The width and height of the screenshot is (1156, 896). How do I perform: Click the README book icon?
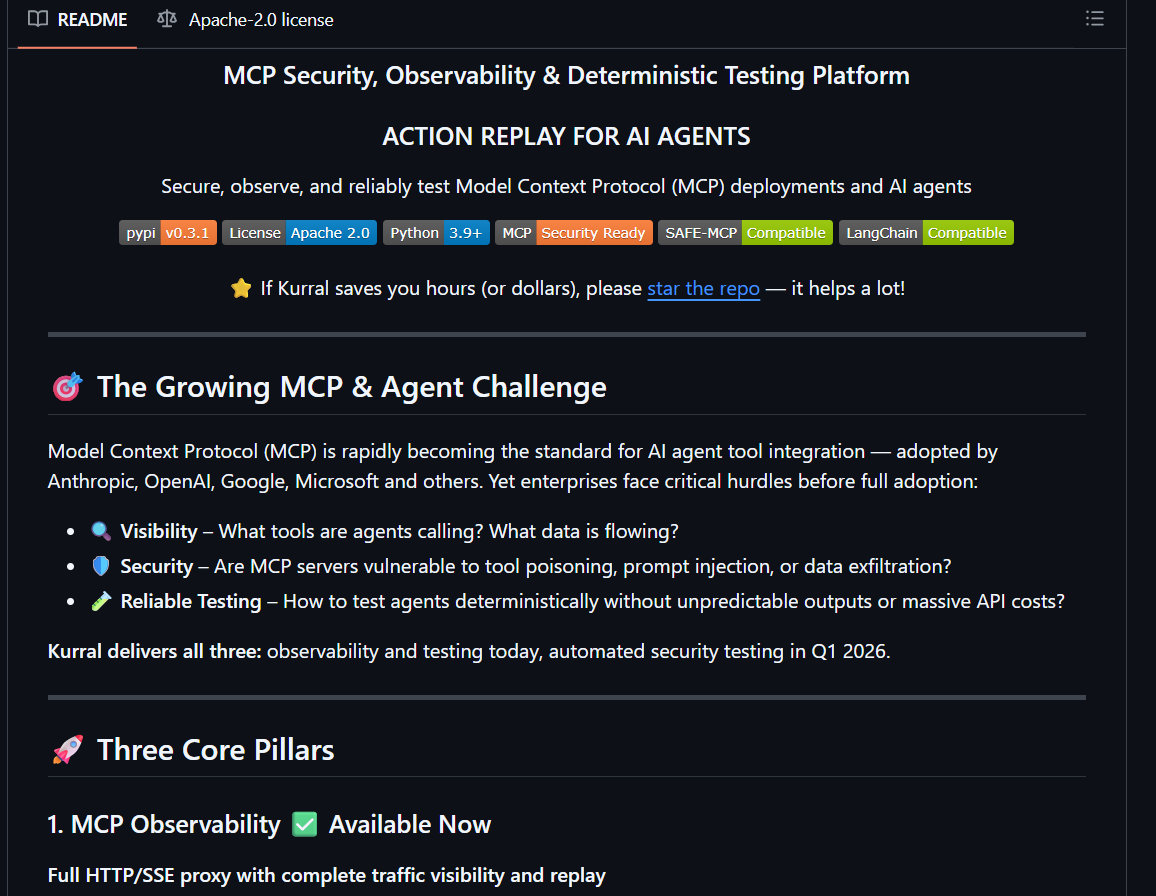tap(38, 19)
